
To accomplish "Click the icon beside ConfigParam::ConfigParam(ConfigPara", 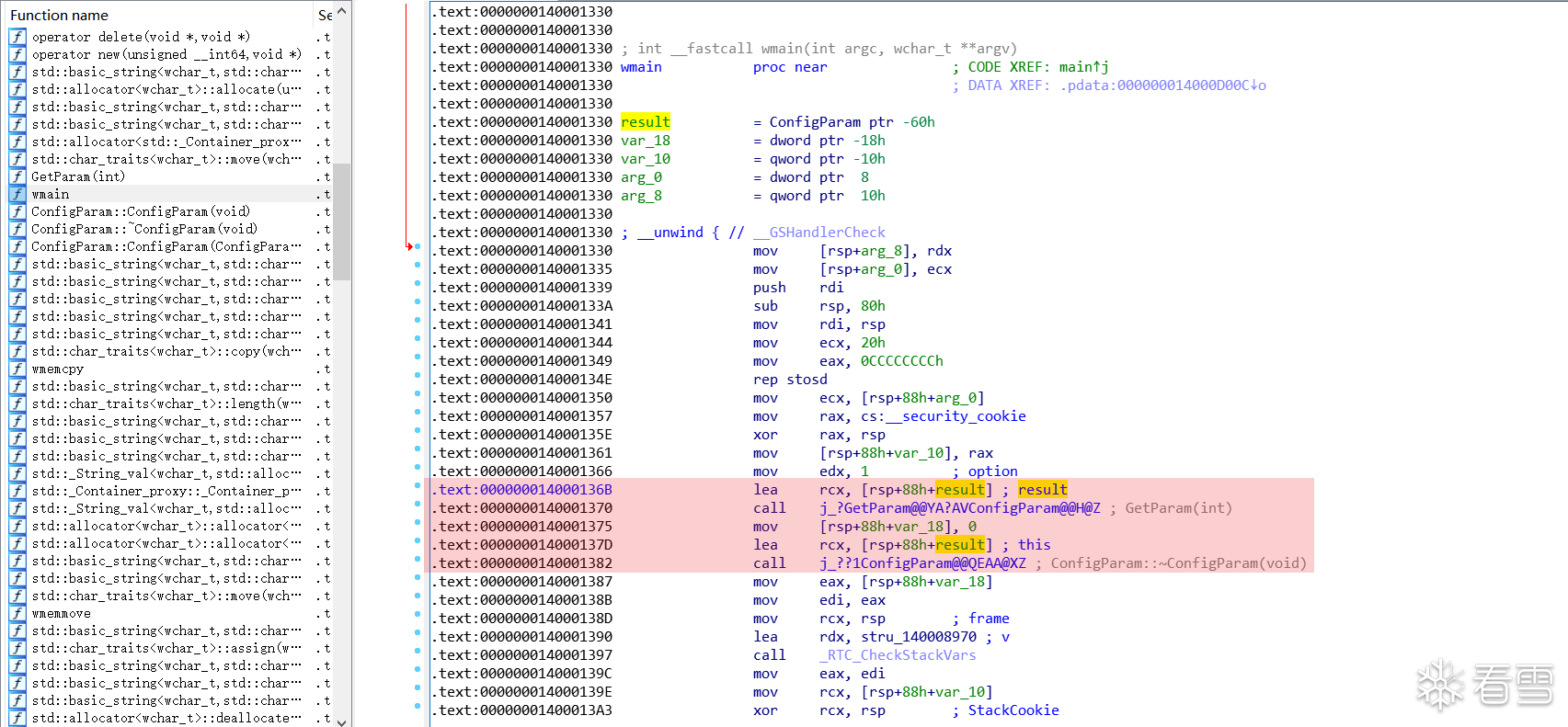I will click(x=17, y=246).
